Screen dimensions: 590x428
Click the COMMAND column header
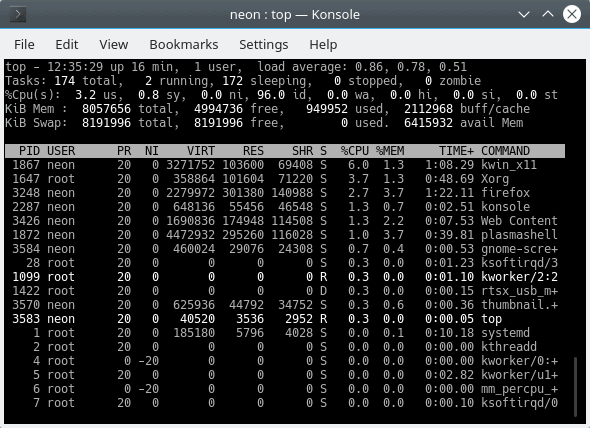[x=505, y=151]
